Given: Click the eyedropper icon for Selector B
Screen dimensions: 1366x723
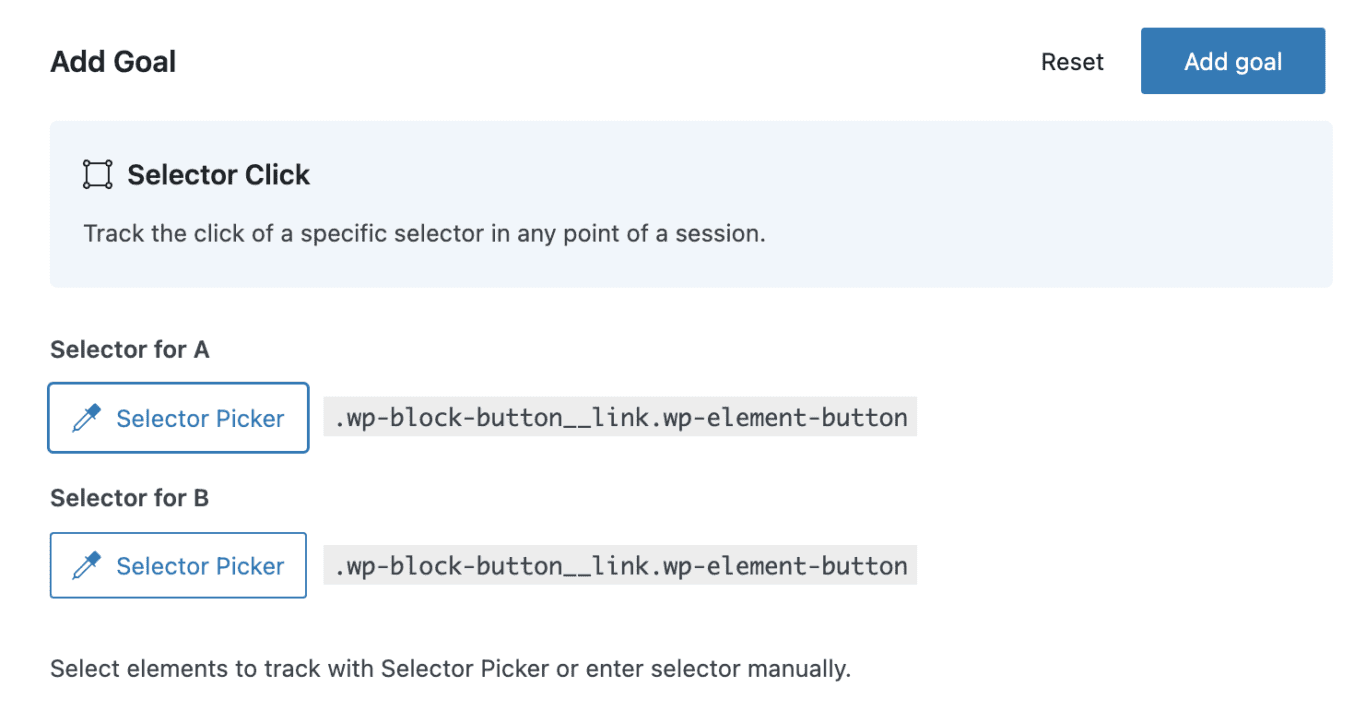Looking at the screenshot, I should point(87,566).
